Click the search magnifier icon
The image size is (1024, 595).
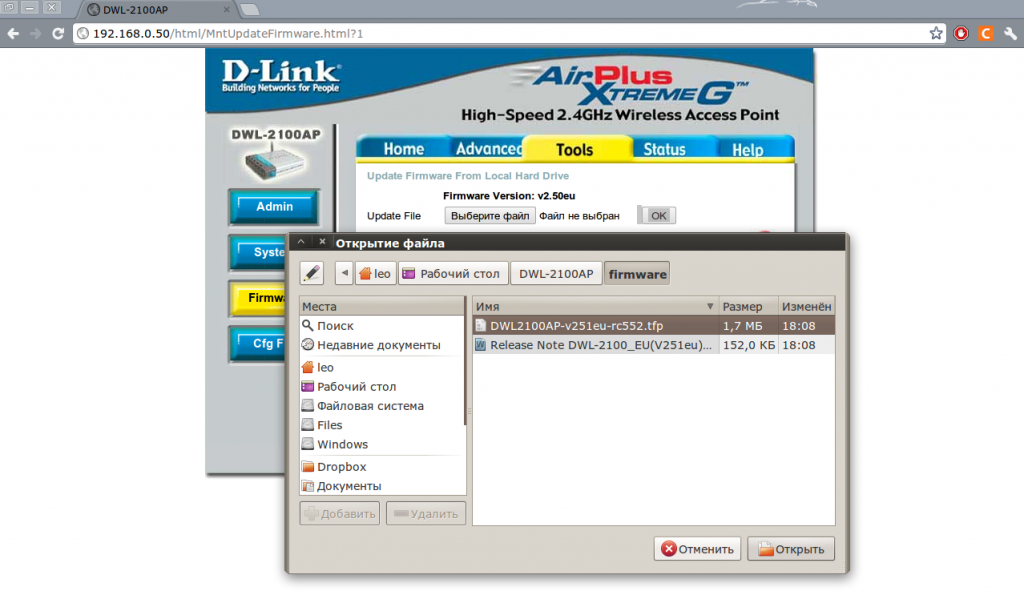(x=308, y=325)
